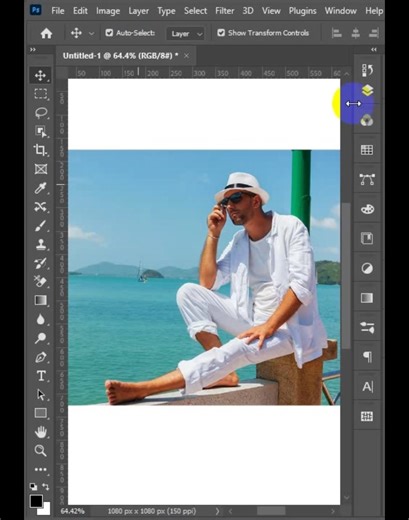Open the Move tool preset picker arrow

91,34
